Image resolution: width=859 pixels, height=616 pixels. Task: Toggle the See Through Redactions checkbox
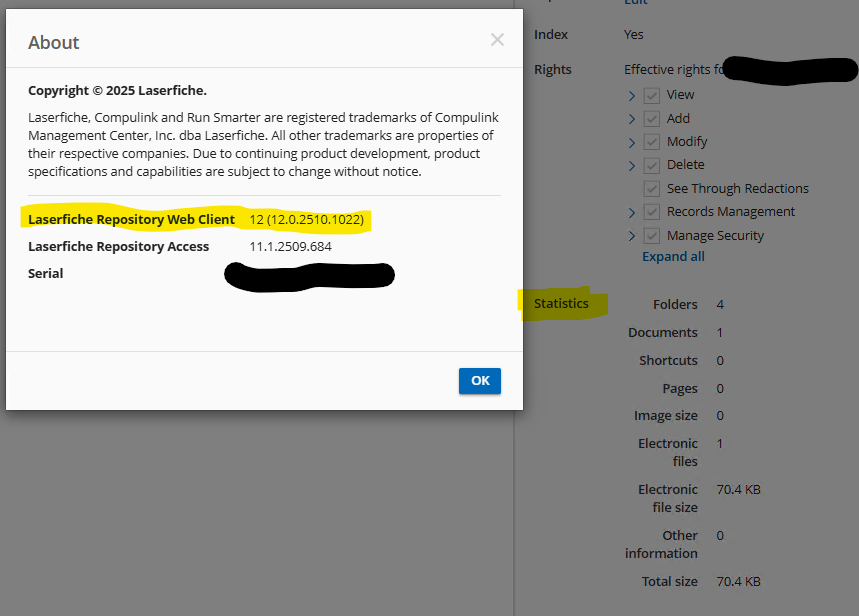point(651,189)
